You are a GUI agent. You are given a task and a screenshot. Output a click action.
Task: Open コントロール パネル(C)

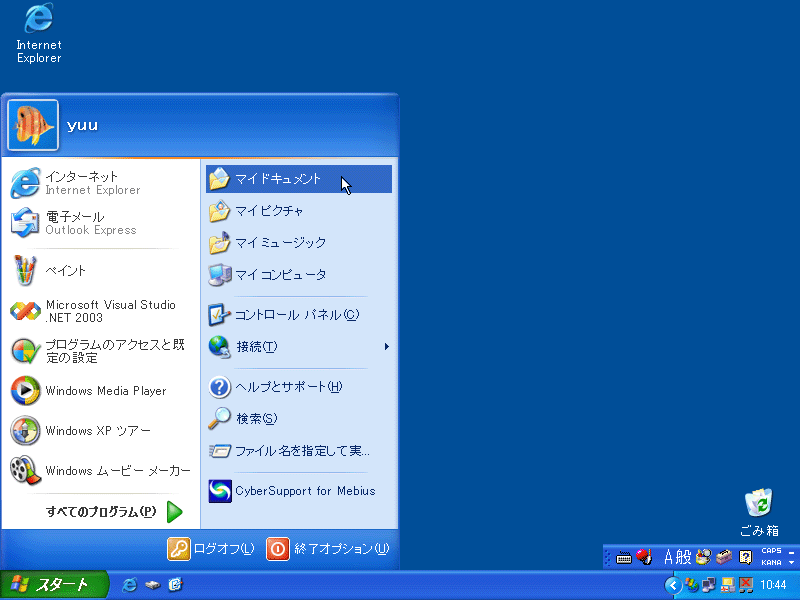click(299, 315)
